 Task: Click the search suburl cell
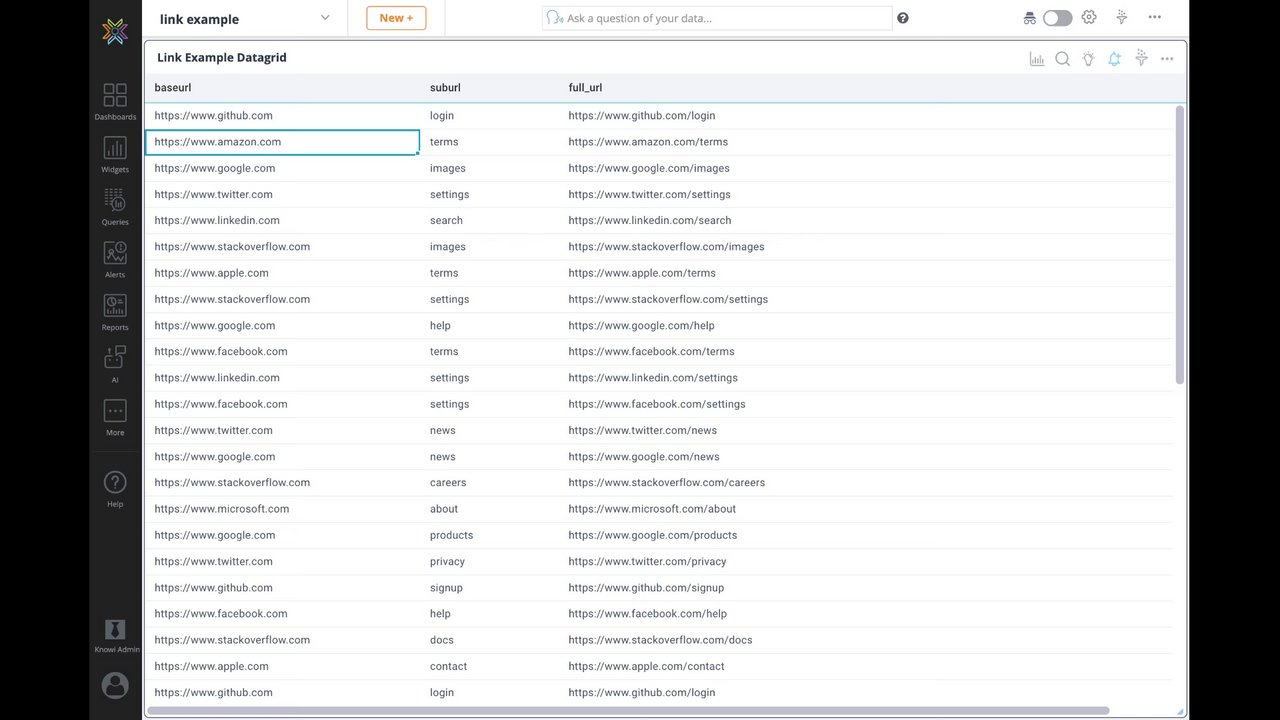pos(490,221)
